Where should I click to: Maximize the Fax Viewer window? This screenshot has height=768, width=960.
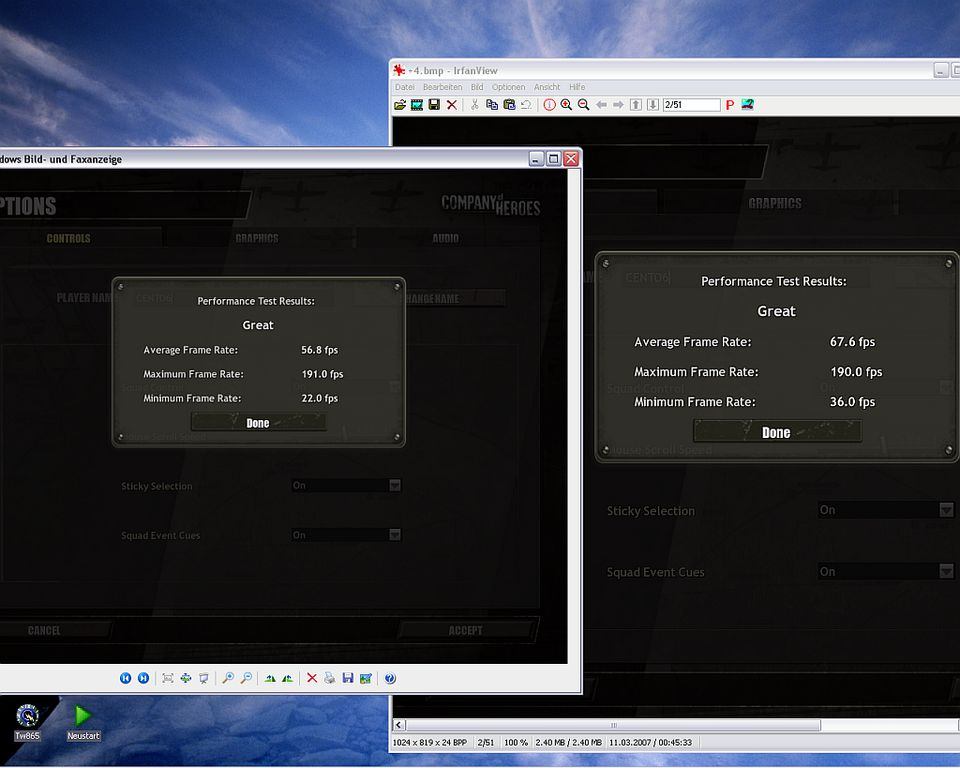pos(553,159)
